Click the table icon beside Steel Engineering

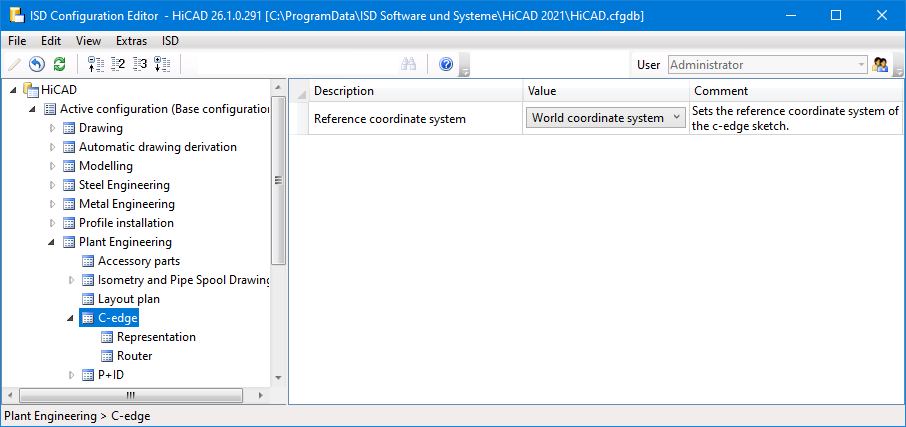[x=69, y=185]
